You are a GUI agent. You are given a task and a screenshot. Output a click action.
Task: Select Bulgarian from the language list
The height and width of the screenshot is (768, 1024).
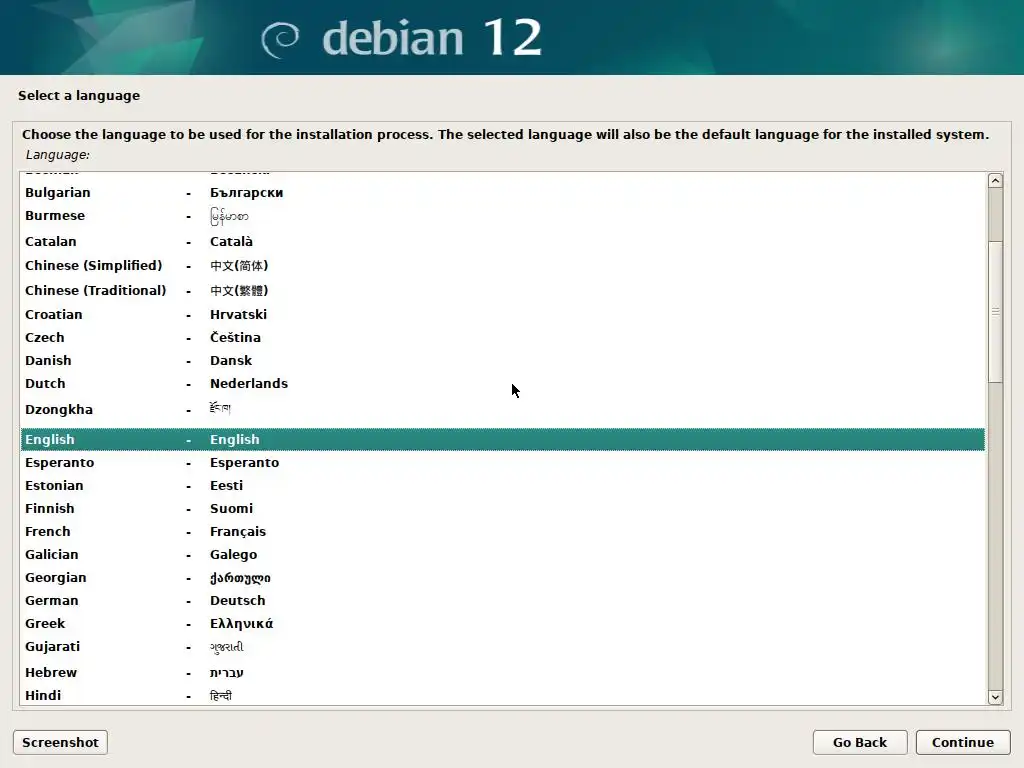pyautogui.click(x=502, y=193)
